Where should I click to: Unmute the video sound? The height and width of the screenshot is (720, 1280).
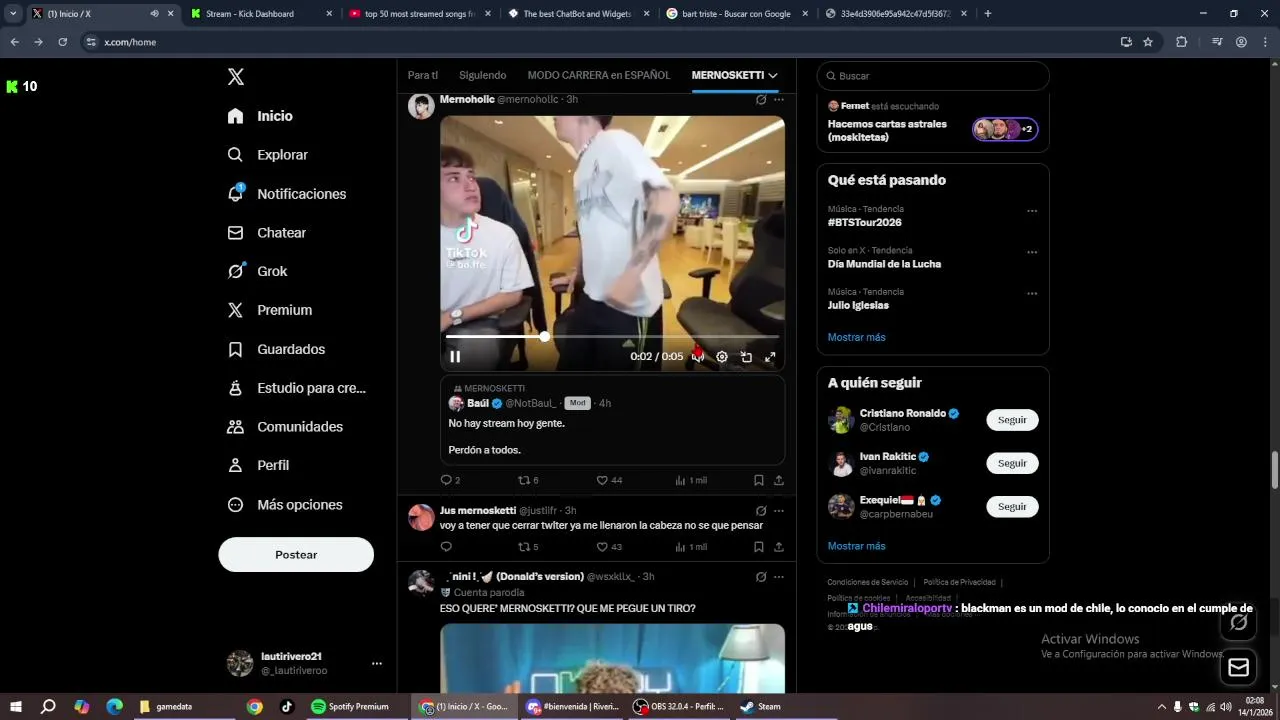(x=698, y=357)
